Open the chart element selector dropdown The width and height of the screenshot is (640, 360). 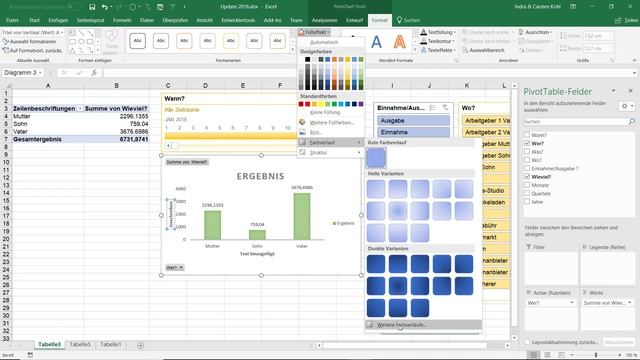(62, 32)
